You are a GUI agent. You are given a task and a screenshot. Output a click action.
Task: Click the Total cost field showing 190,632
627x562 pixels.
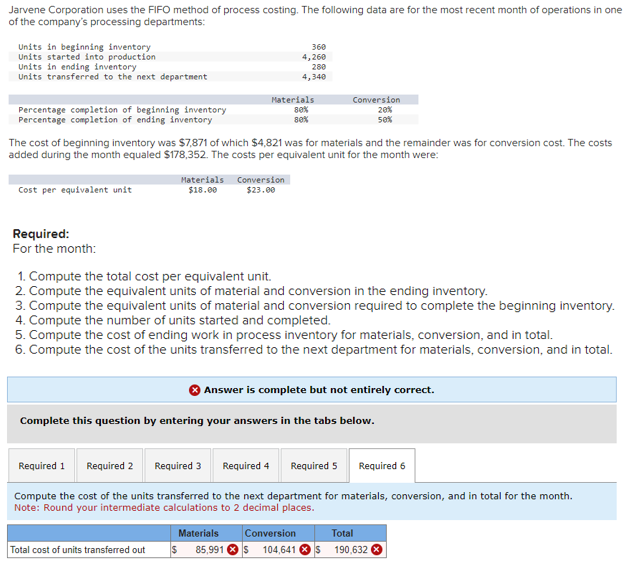tap(350, 550)
